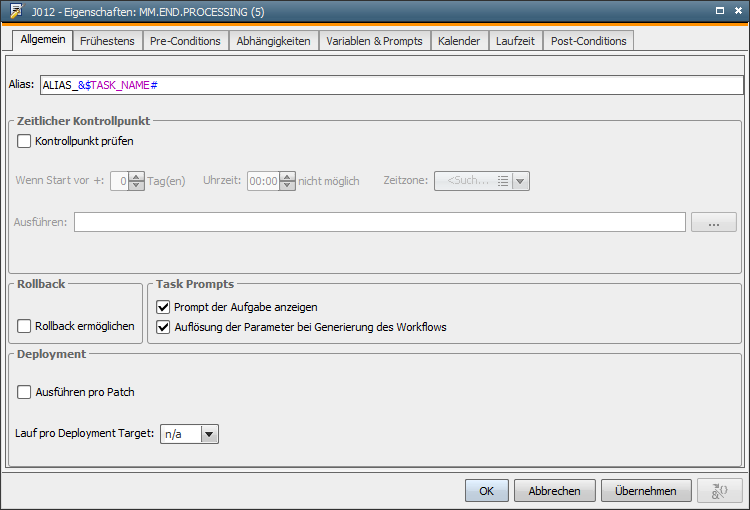Click the variable resolve icon button
Viewport: 750px width, 510px height.
click(x=719, y=490)
